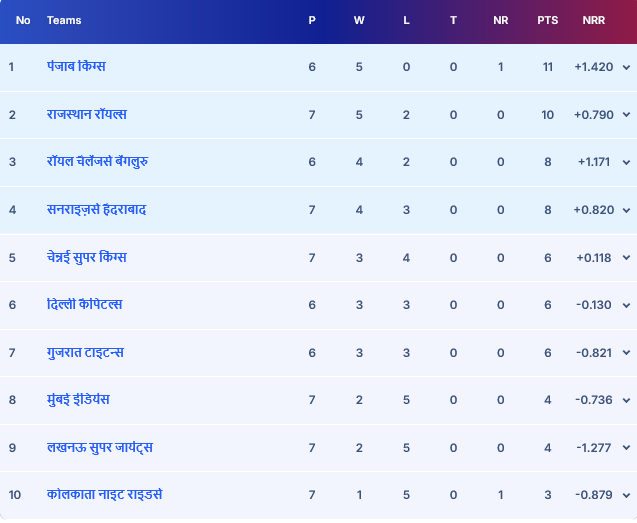
Task: Expand the रॉयल चैलेंजर्स बेंगलुरु row chevron
Action: (626, 162)
